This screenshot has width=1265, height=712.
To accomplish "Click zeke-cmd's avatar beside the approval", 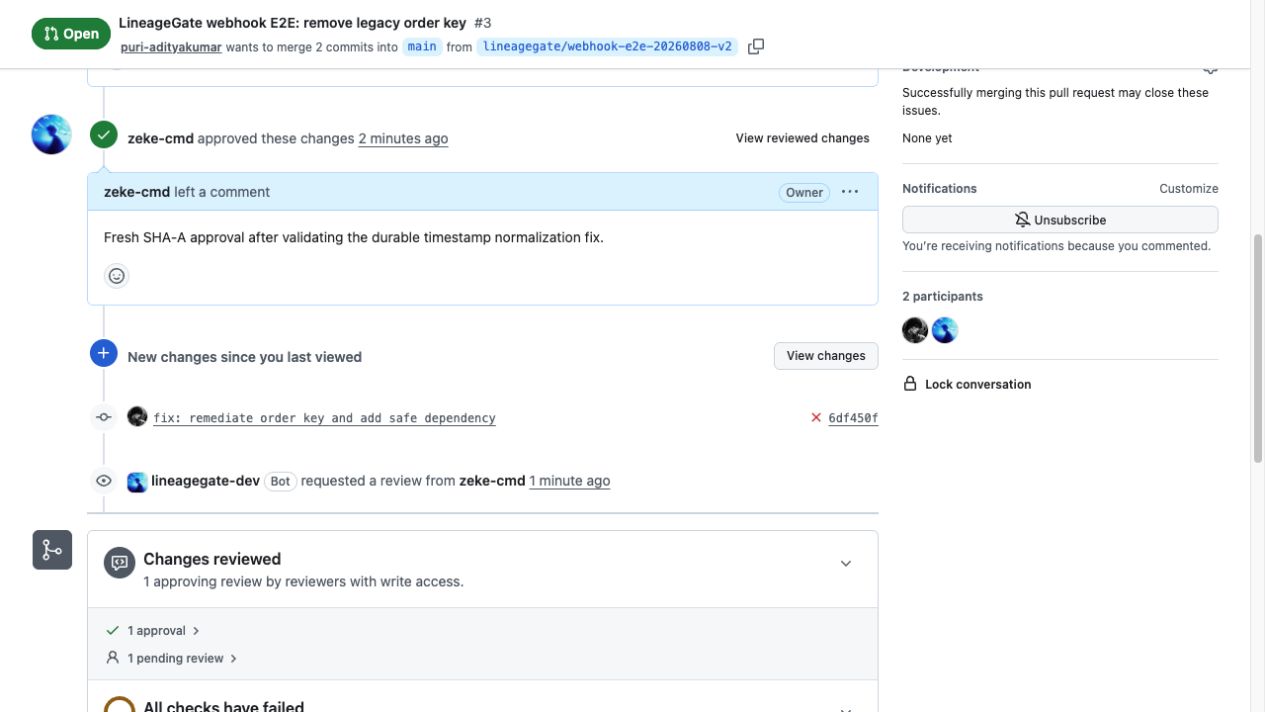I will click(x=51, y=134).
